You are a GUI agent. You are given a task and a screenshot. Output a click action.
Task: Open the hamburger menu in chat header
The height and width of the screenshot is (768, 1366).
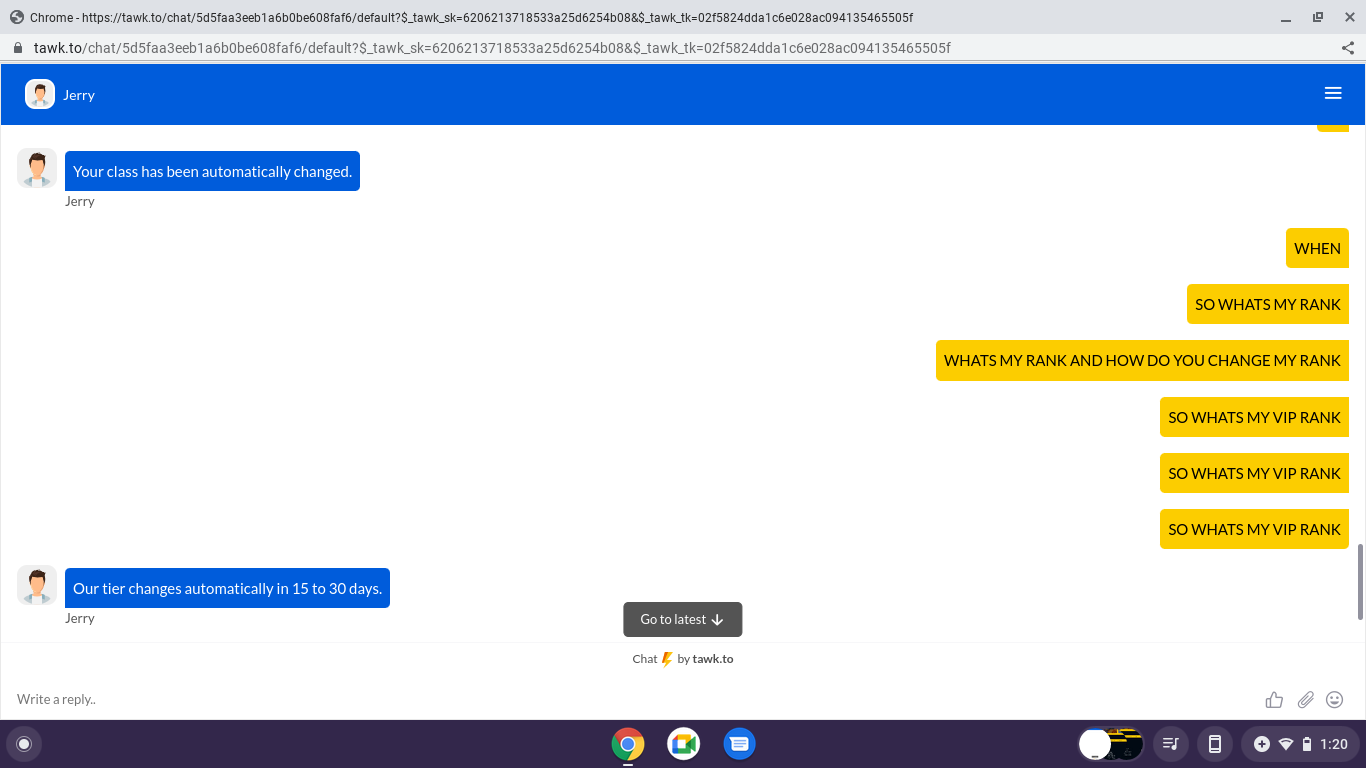pos(1332,93)
